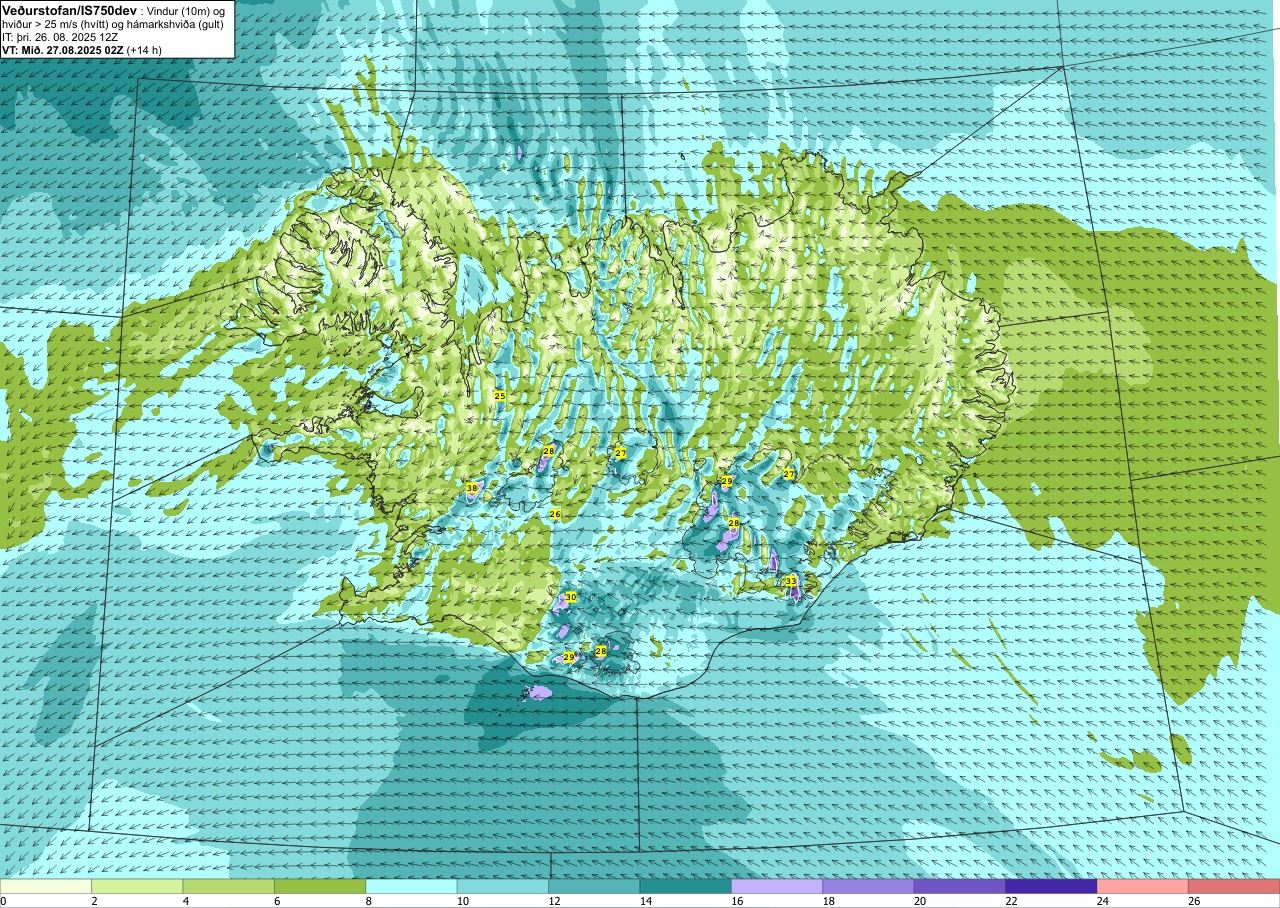Select the legend tick label 0
This screenshot has width=1280, height=908.
tap(4, 901)
